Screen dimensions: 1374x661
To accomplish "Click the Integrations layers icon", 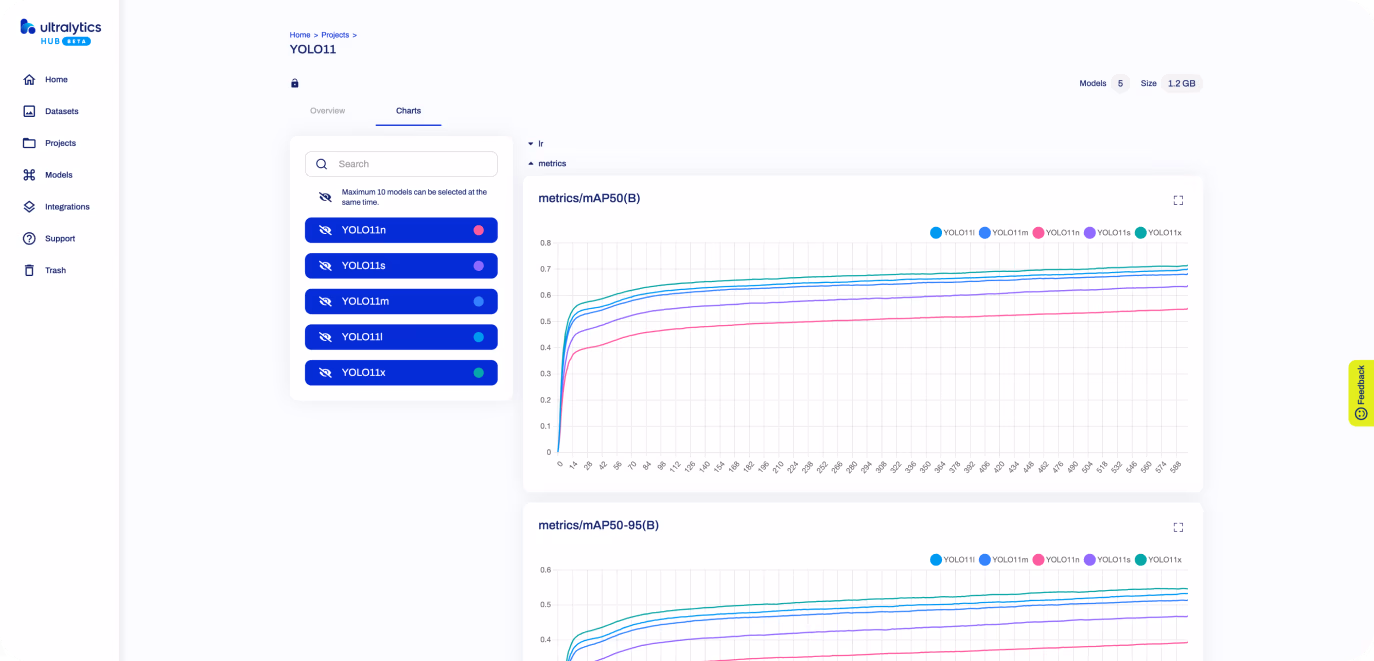I will pos(29,207).
